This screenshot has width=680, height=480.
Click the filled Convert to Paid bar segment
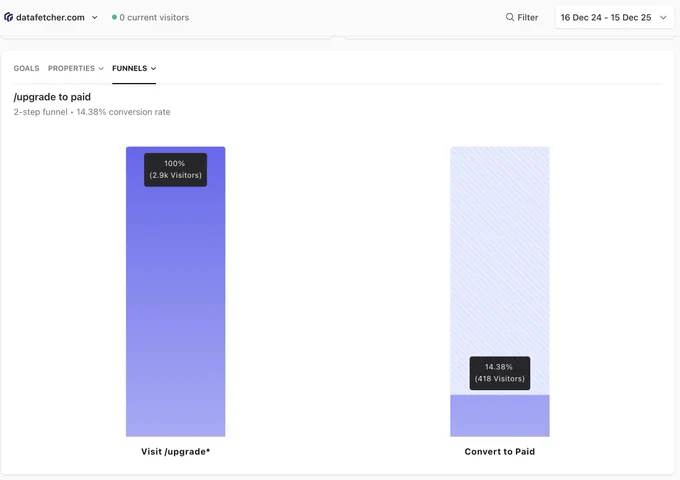(x=500, y=415)
